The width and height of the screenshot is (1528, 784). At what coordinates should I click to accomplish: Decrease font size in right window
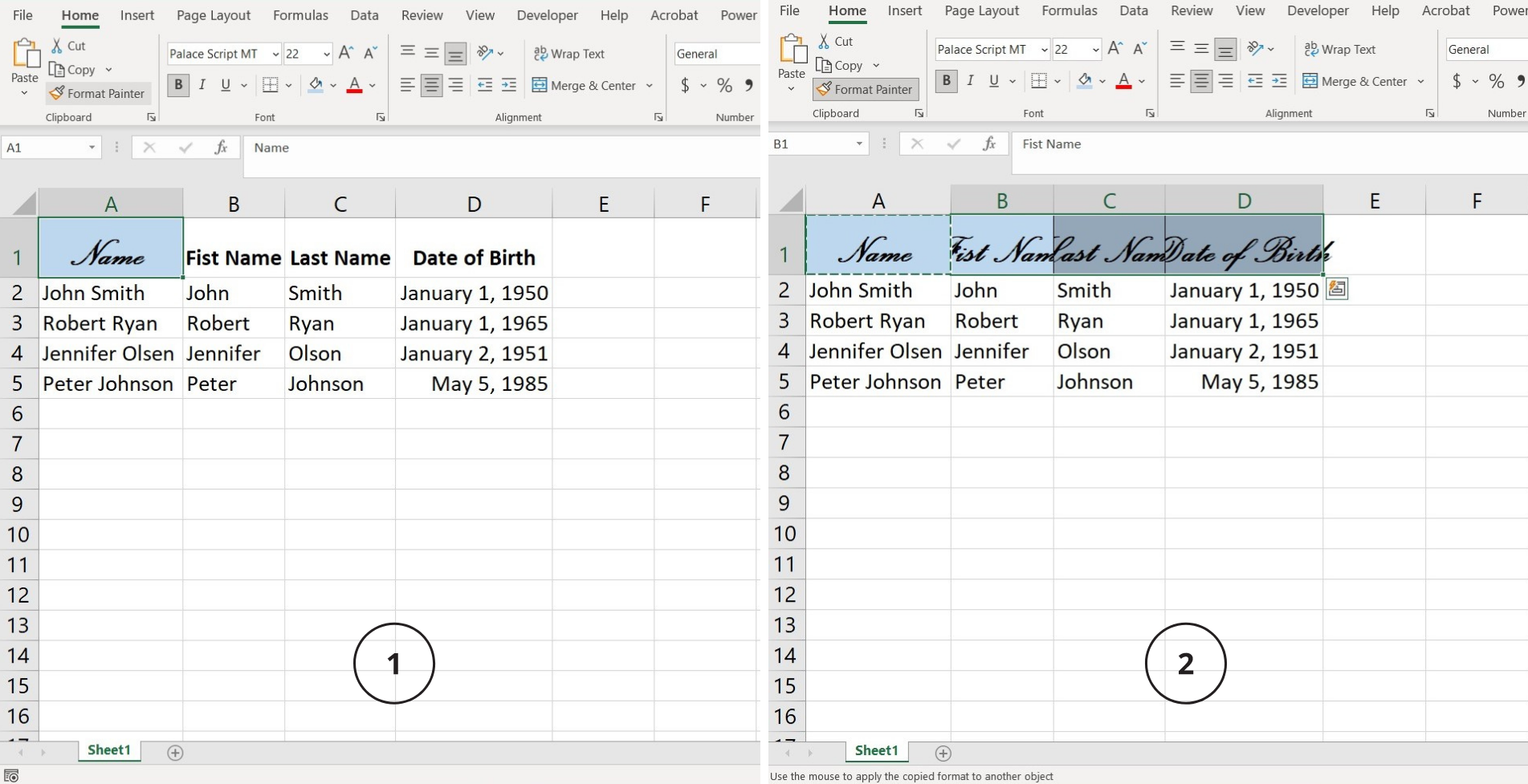(1139, 49)
